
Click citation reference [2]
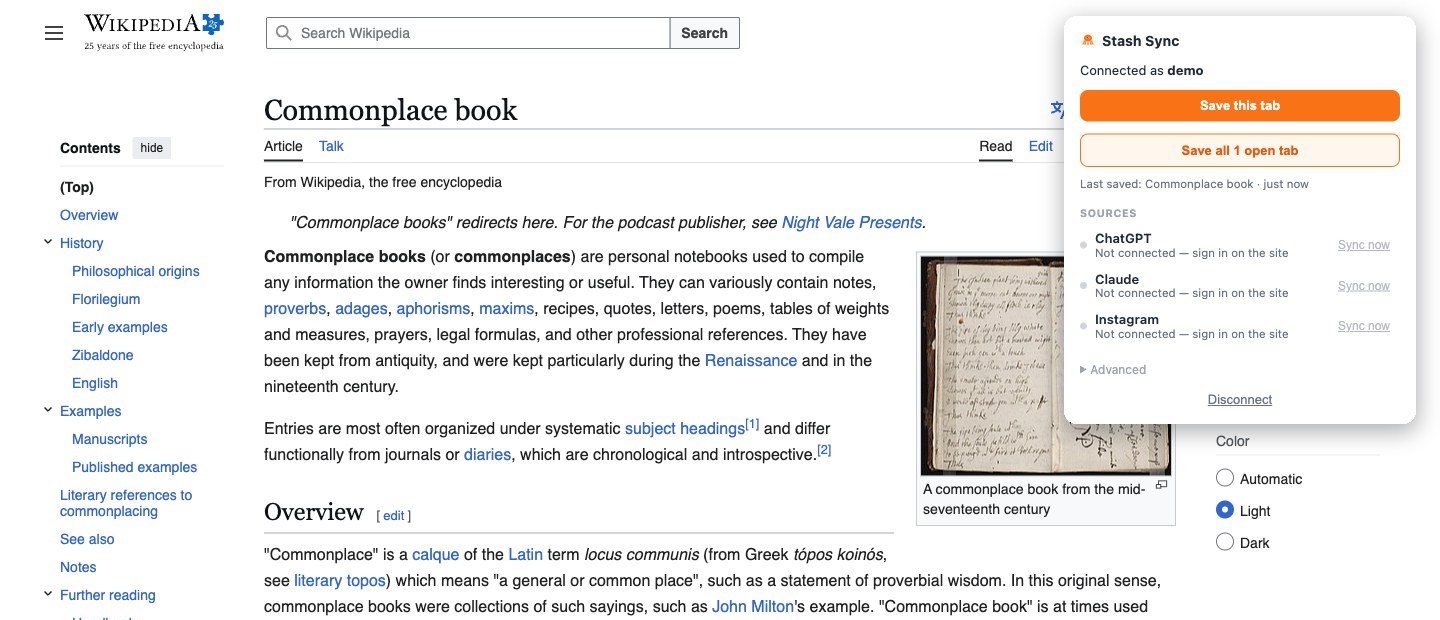(x=824, y=450)
